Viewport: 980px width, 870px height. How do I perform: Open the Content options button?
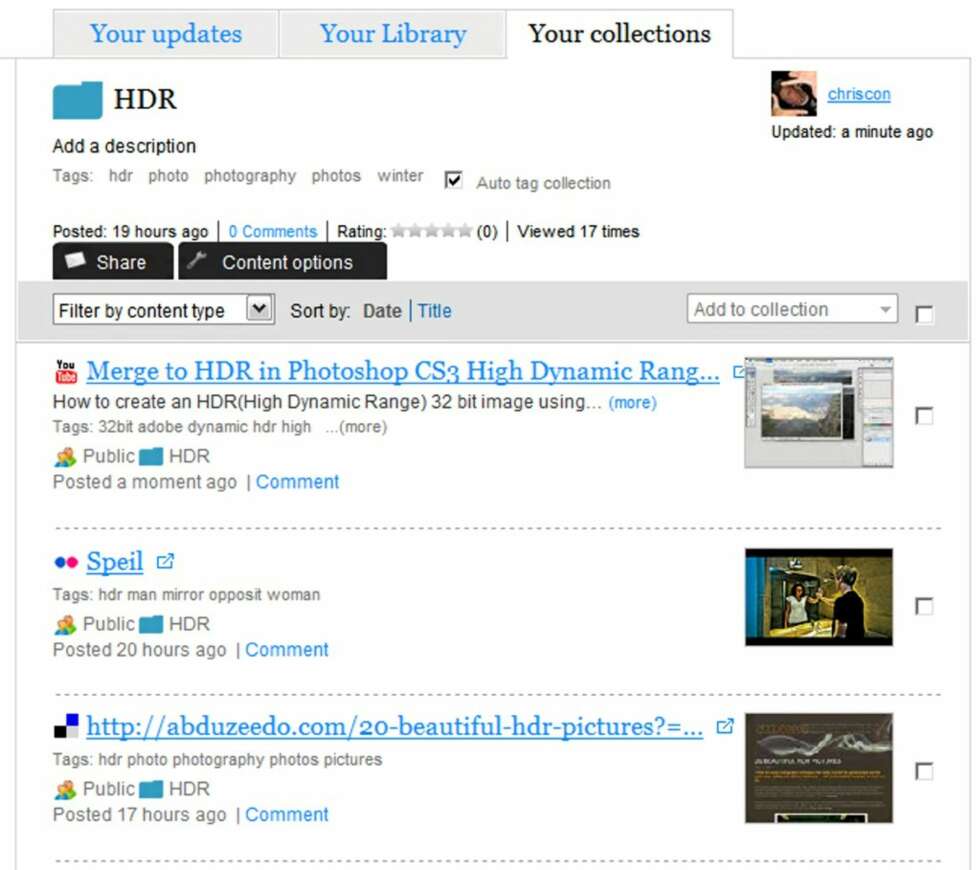pyautogui.click(x=282, y=262)
